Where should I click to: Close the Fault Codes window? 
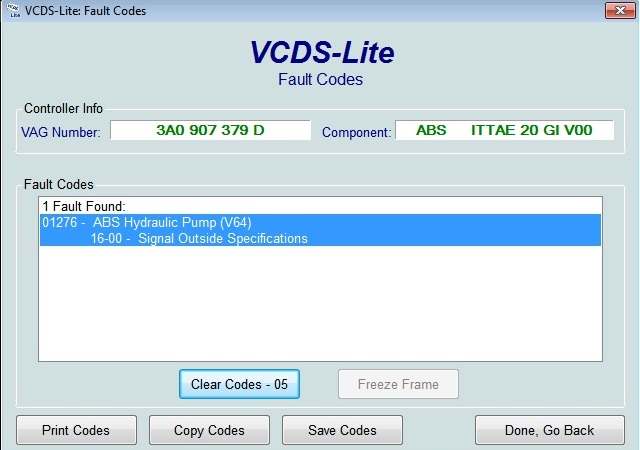[618, 11]
